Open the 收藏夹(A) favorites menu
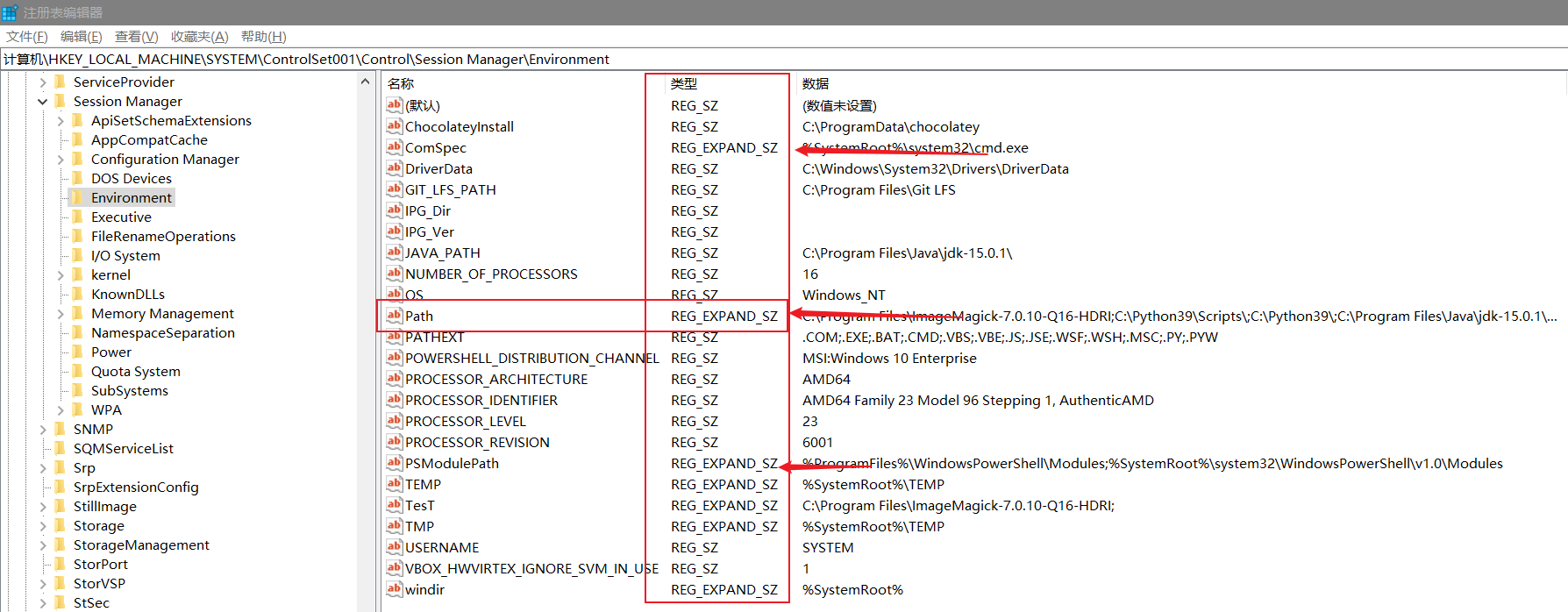Image resolution: width=1568 pixels, height=612 pixels. pyautogui.click(x=199, y=36)
